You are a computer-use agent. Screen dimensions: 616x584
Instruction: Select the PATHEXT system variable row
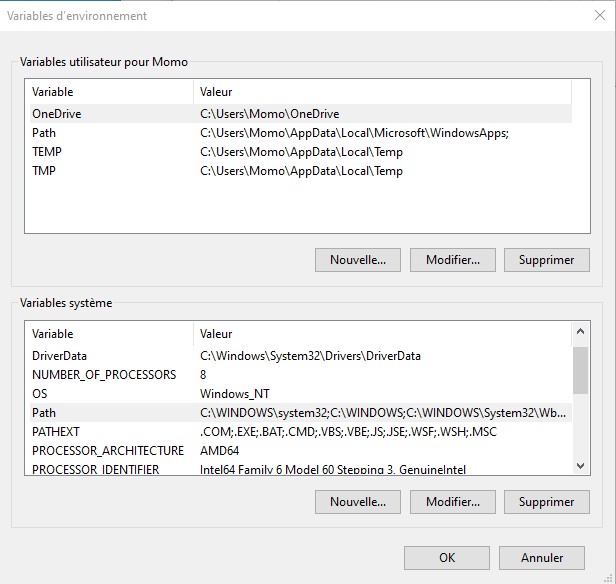click(56, 432)
